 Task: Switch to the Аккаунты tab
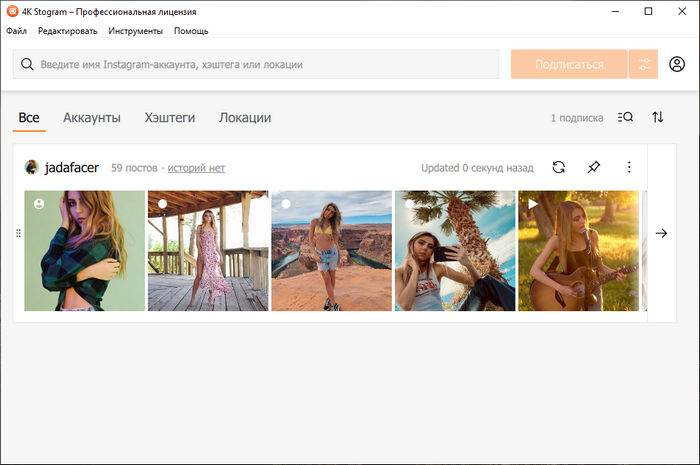(92, 118)
